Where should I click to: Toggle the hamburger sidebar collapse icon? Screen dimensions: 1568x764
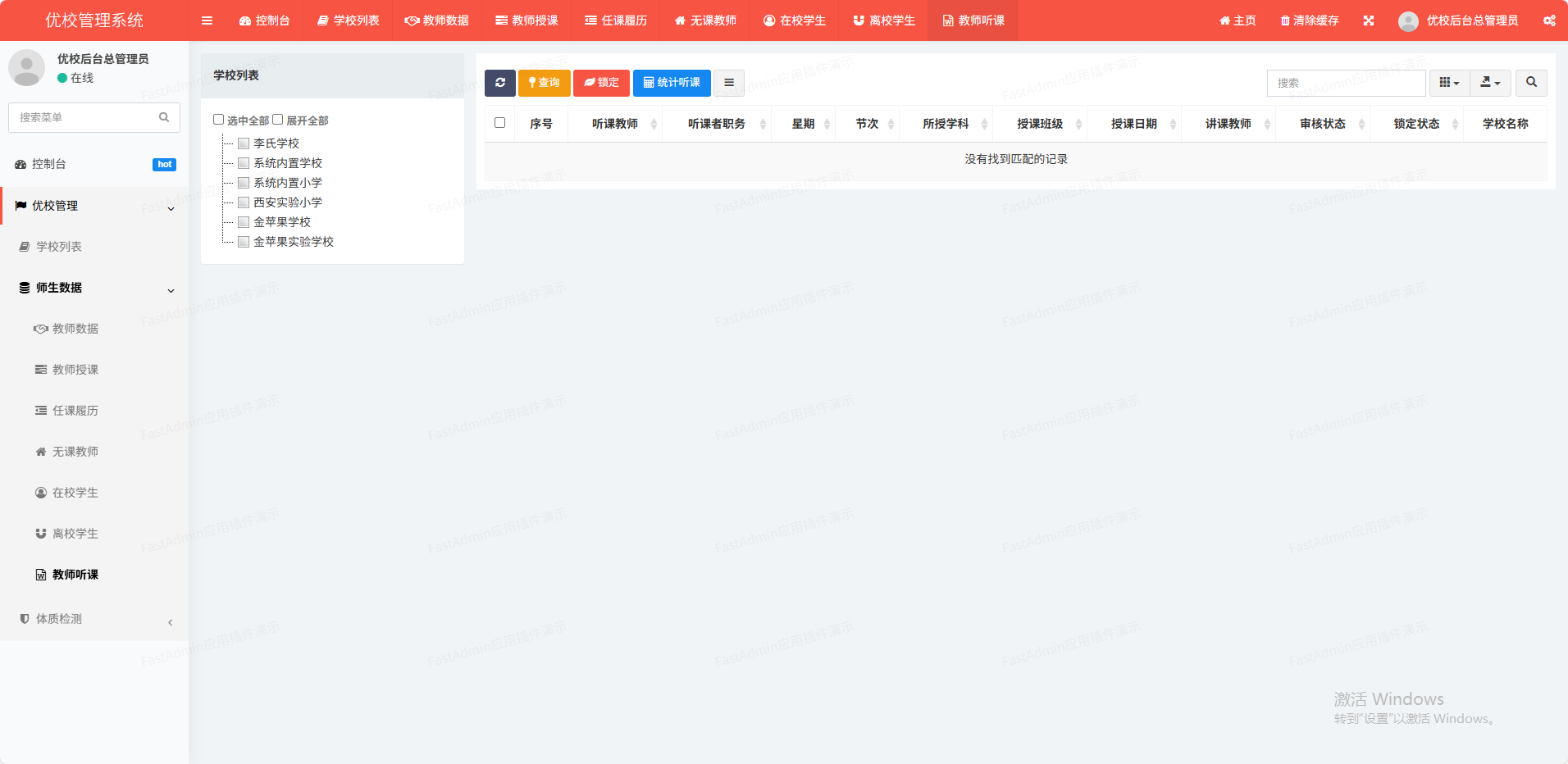coord(207,20)
